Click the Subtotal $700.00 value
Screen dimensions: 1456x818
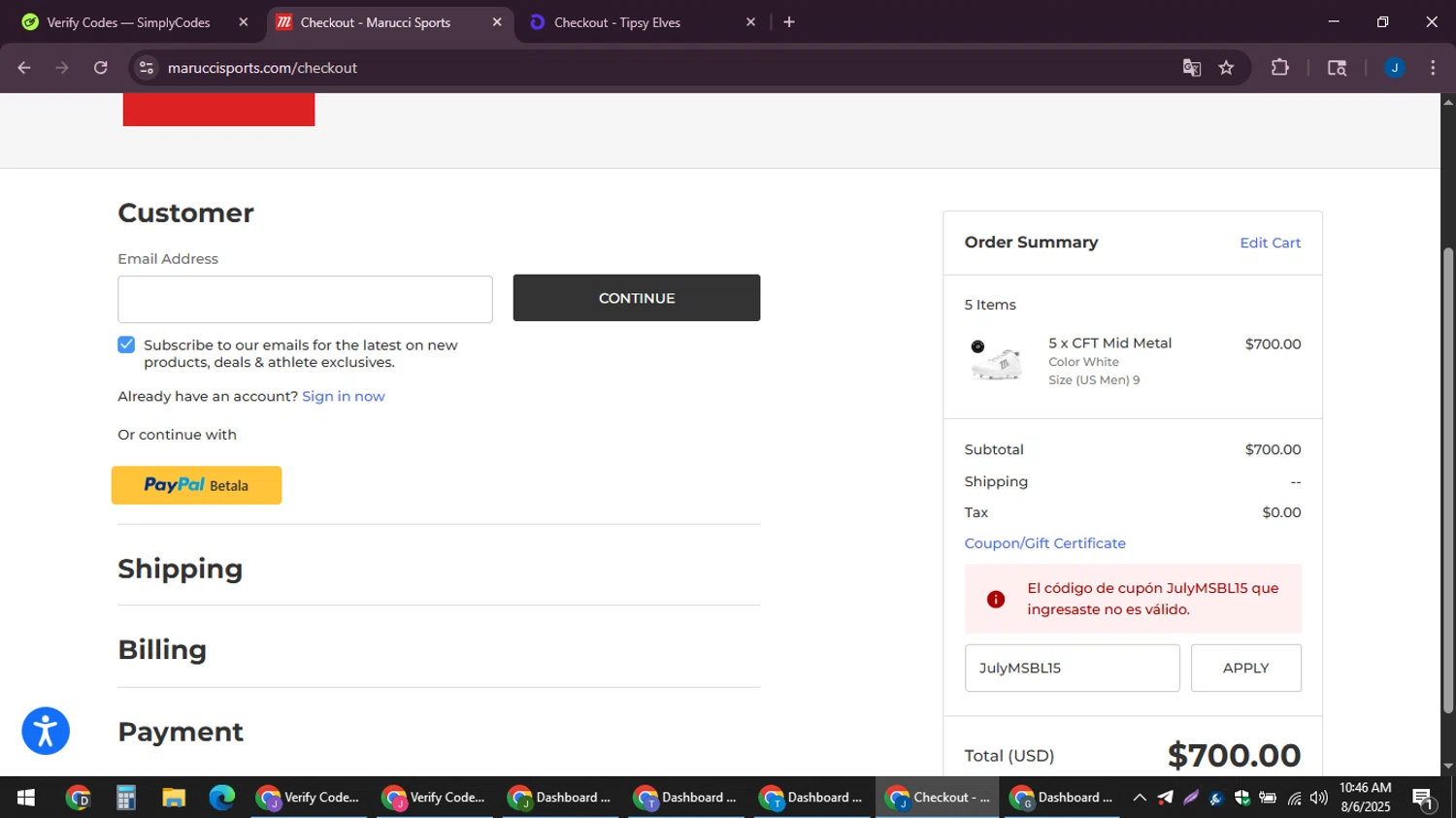pyautogui.click(x=1273, y=449)
